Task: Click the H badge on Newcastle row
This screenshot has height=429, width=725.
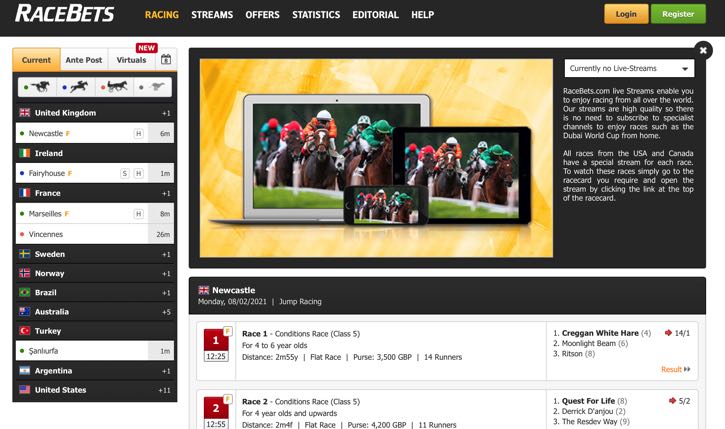Action: [x=138, y=134]
